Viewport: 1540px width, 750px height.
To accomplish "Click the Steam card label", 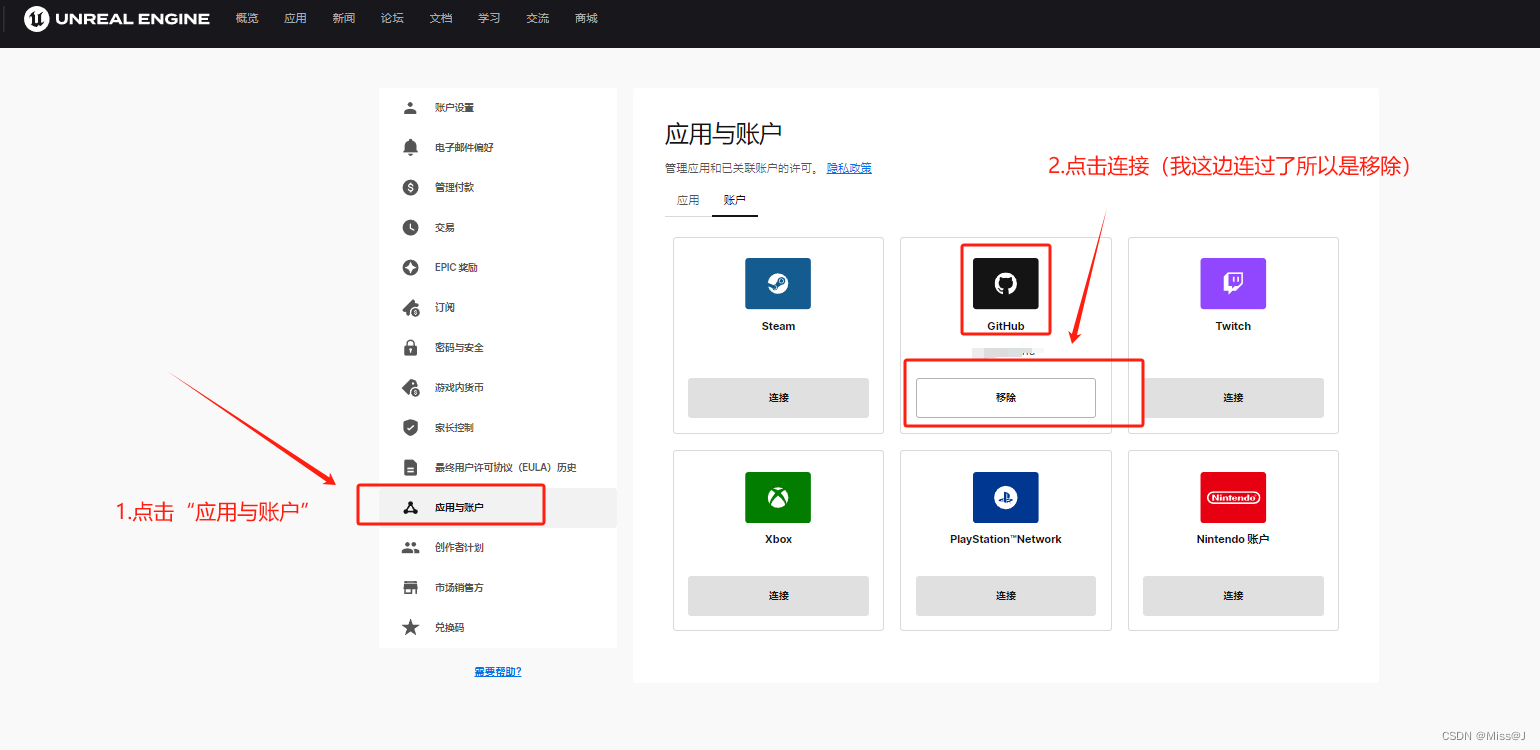I will point(778,326).
